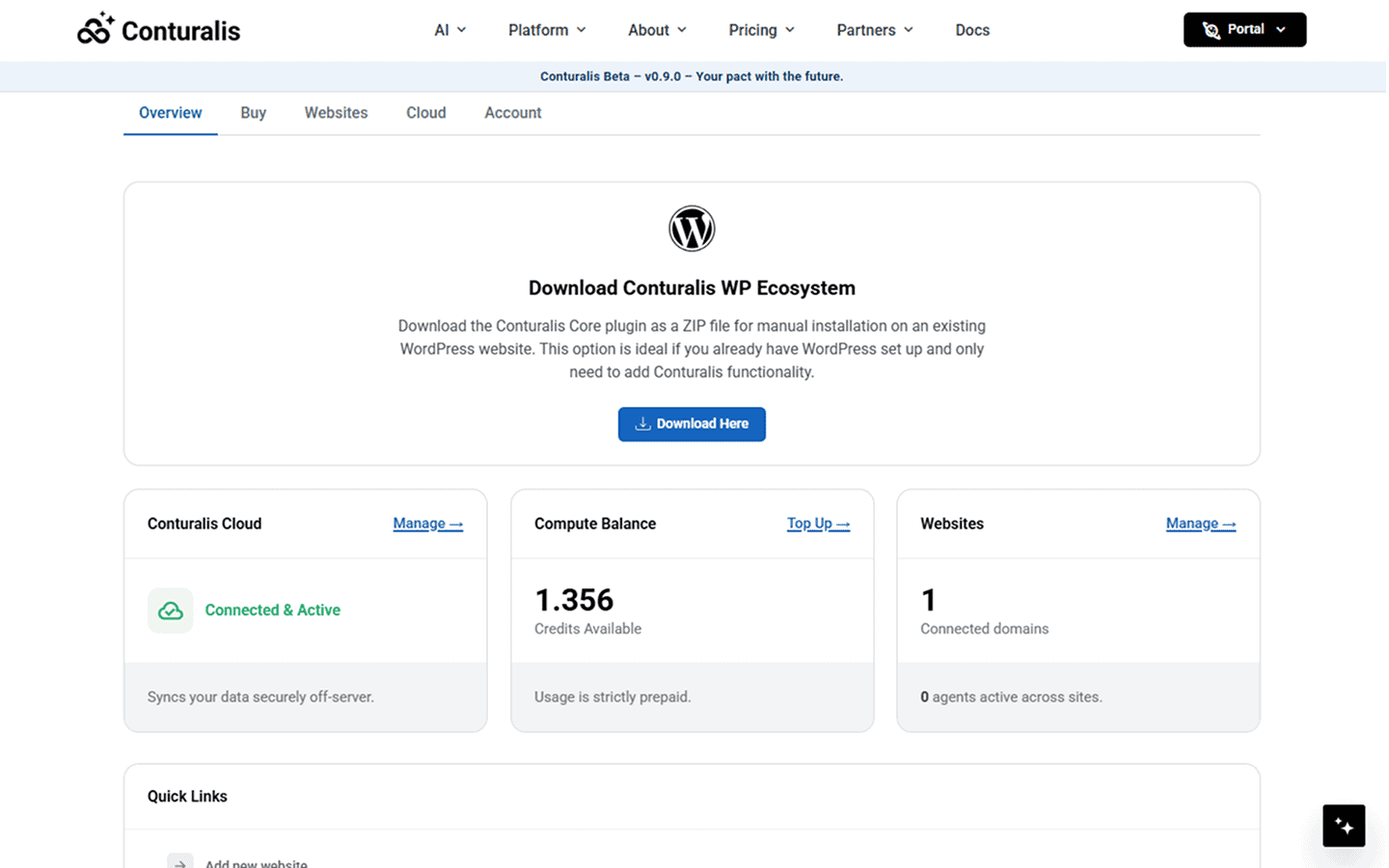Select the Overview tab
Image resolution: width=1389 pixels, height=868 pixels.
(171, 113)
